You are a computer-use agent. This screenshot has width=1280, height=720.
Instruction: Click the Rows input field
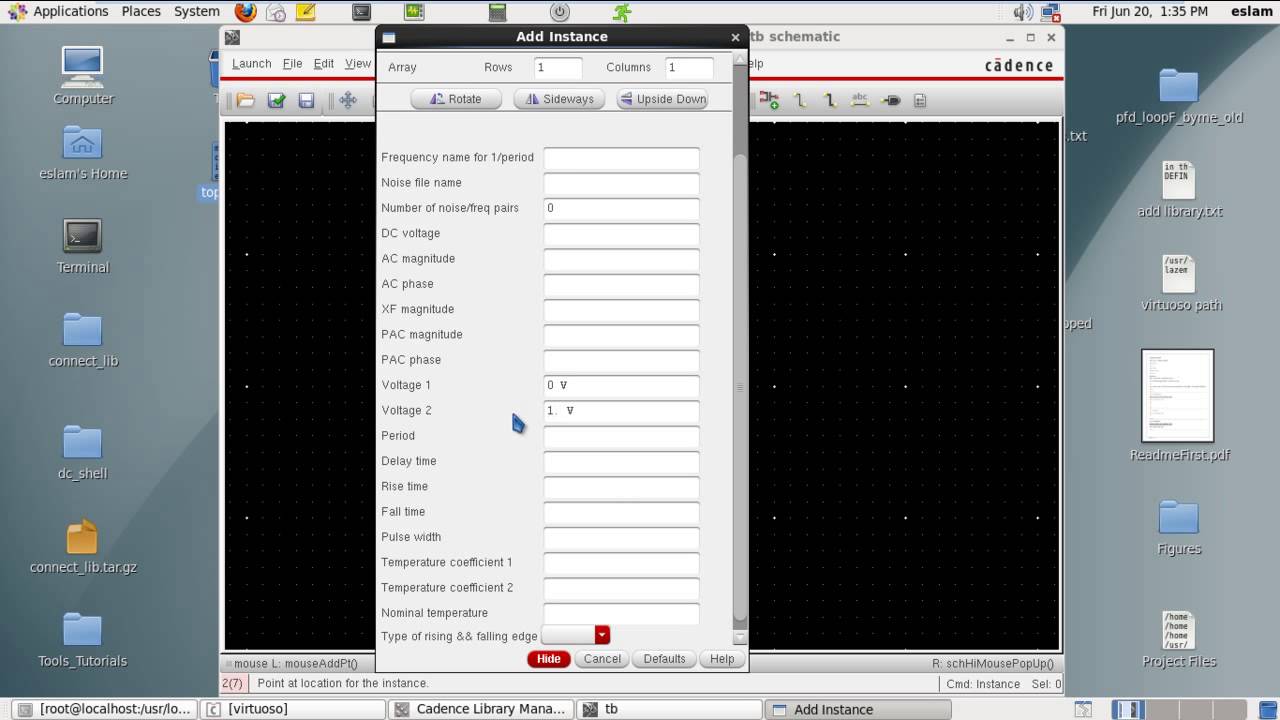click(558, 68)
